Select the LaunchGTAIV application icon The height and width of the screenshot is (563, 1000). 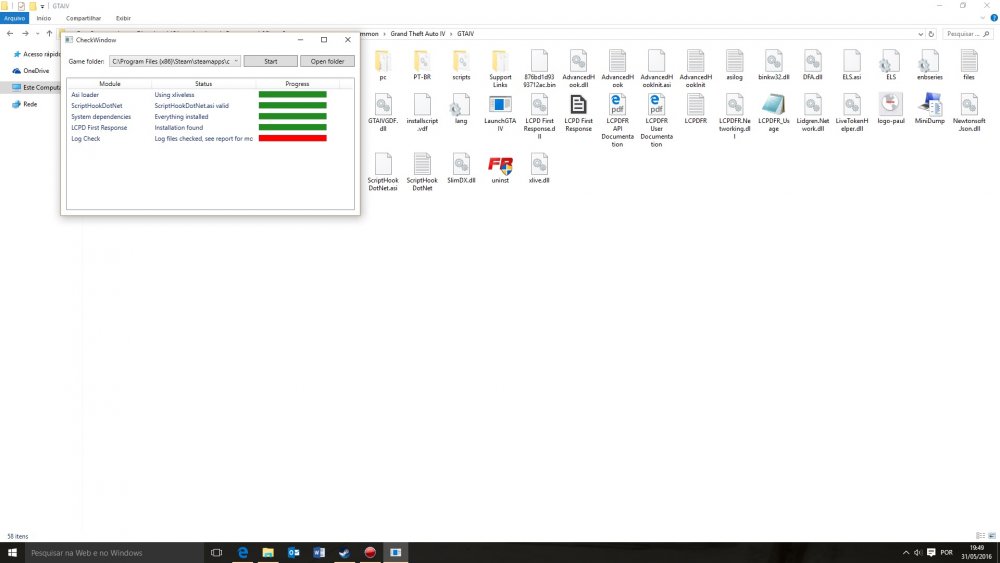coord(500,112)
